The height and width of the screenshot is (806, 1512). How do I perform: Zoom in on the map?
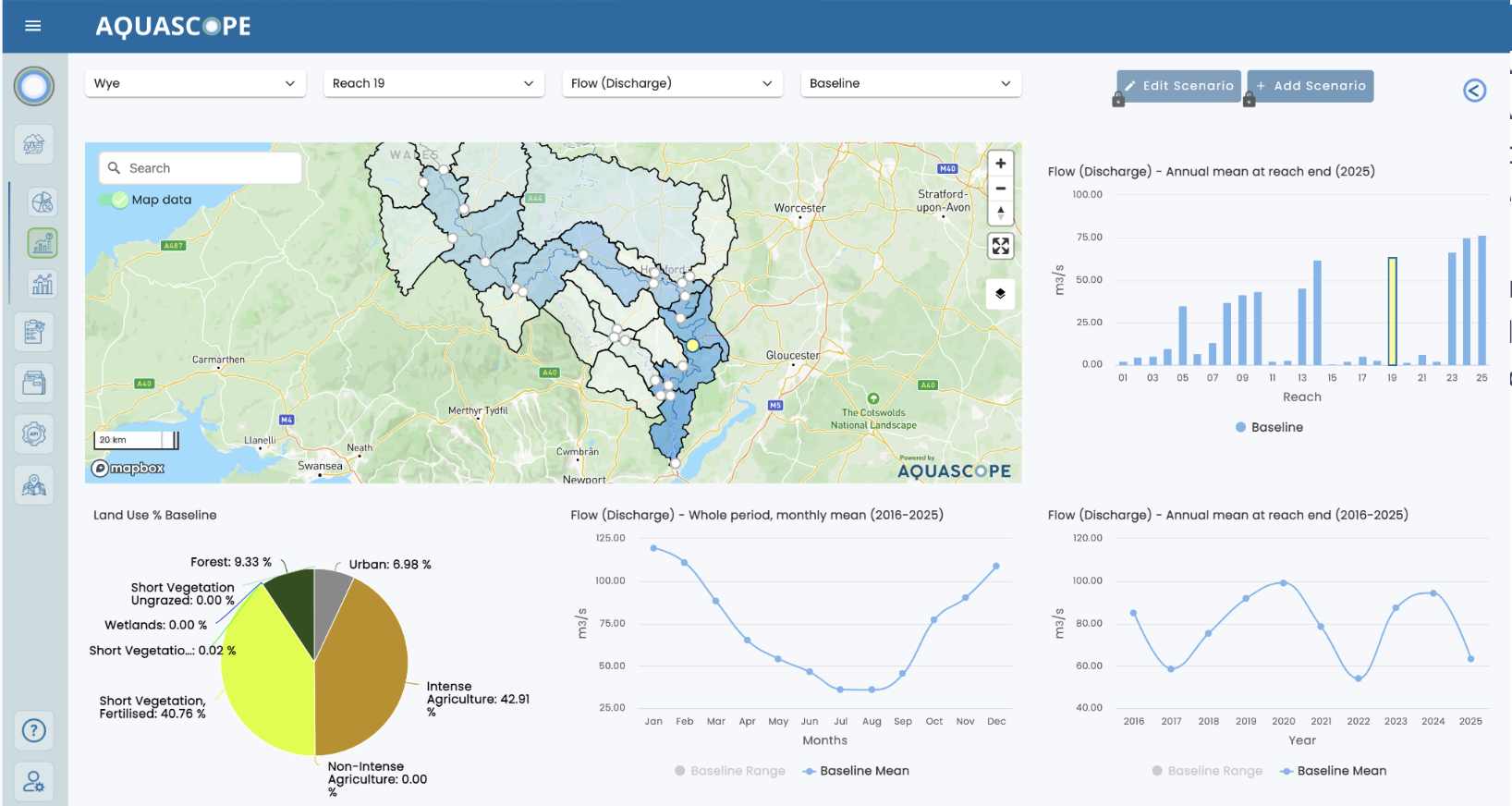pos(1000,164)
